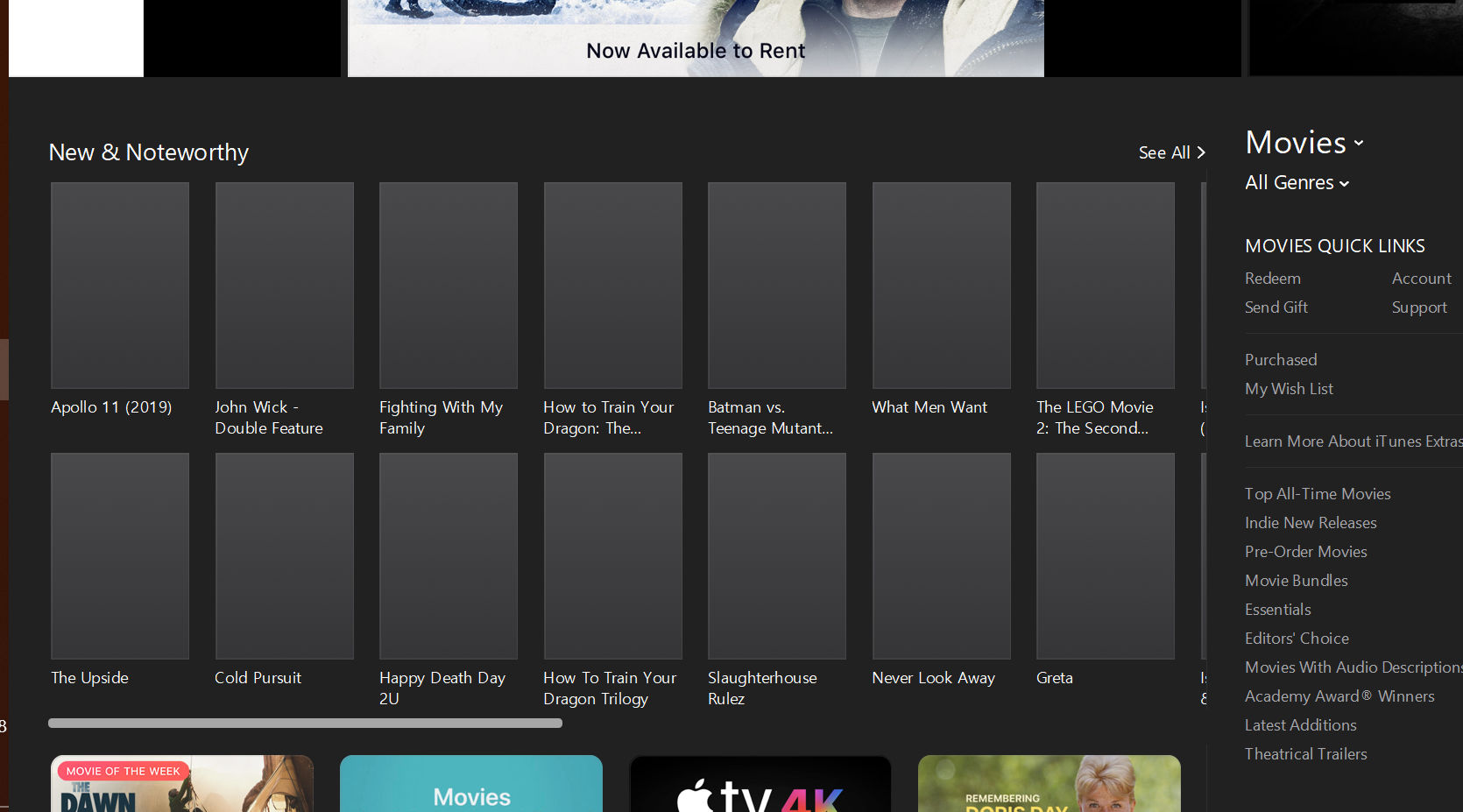Image resolution: width=1463 pixels, height=812 pixels.
Task: Open the teal Movies banner
Action: (x=471, y=784)
